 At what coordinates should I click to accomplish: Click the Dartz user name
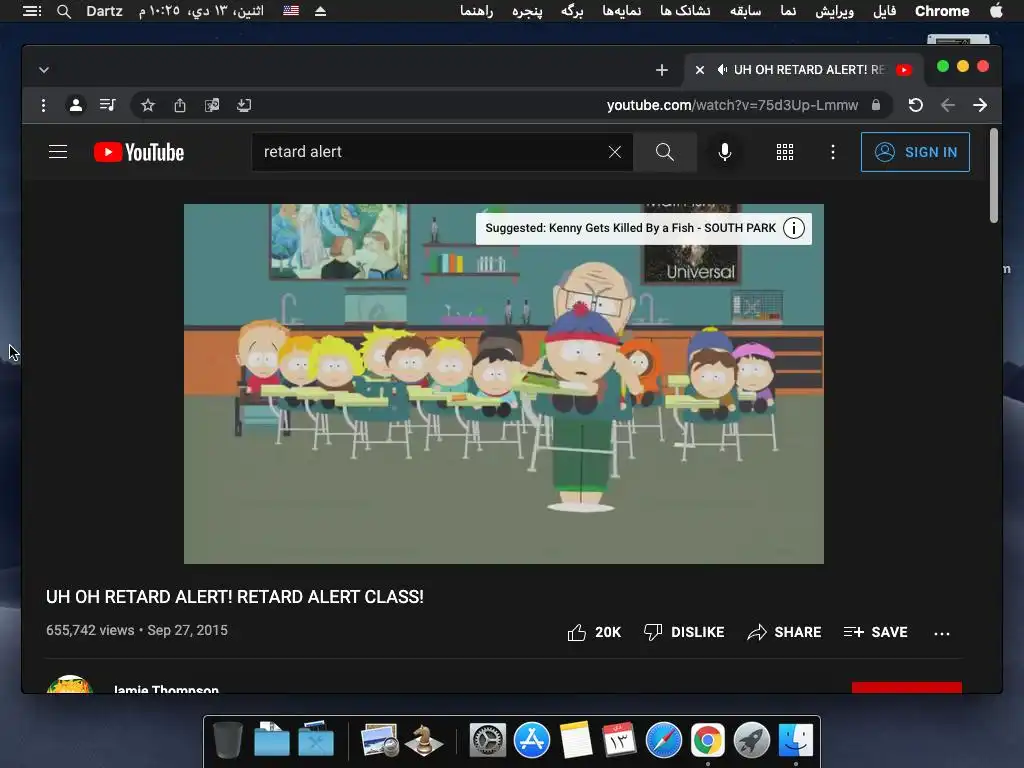point(104,11)
